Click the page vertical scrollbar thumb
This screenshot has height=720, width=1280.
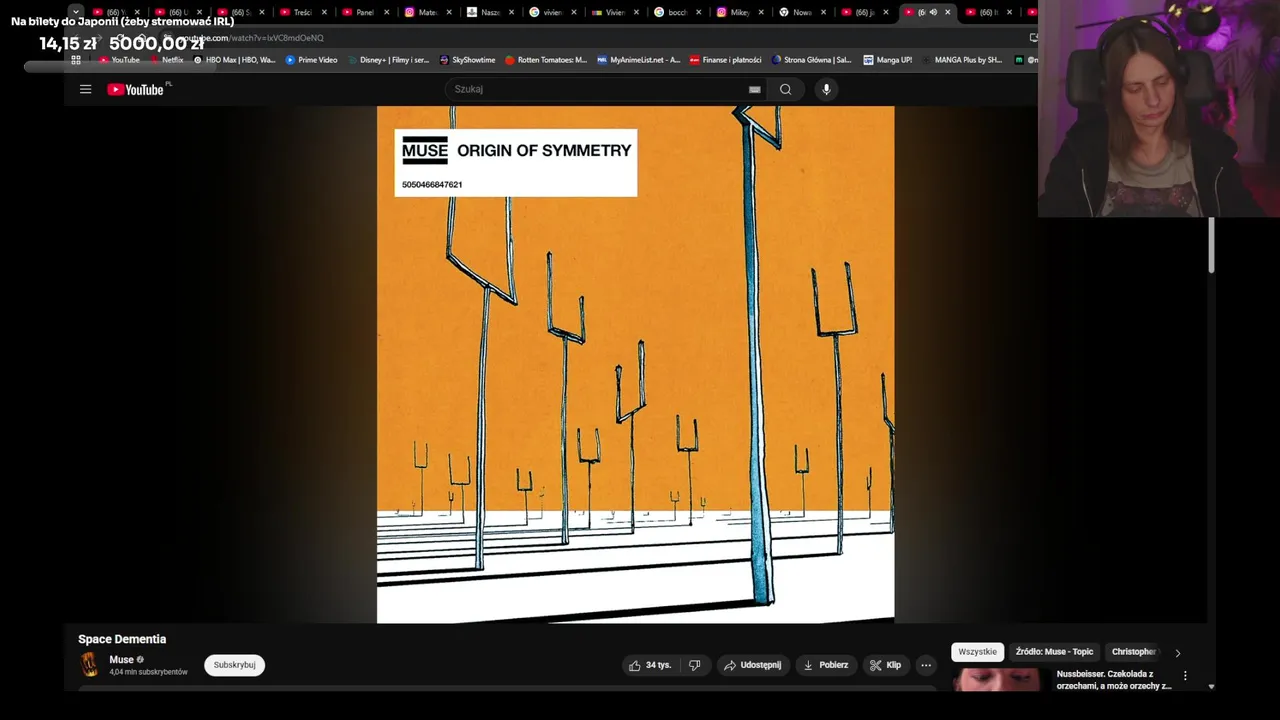1211,244
